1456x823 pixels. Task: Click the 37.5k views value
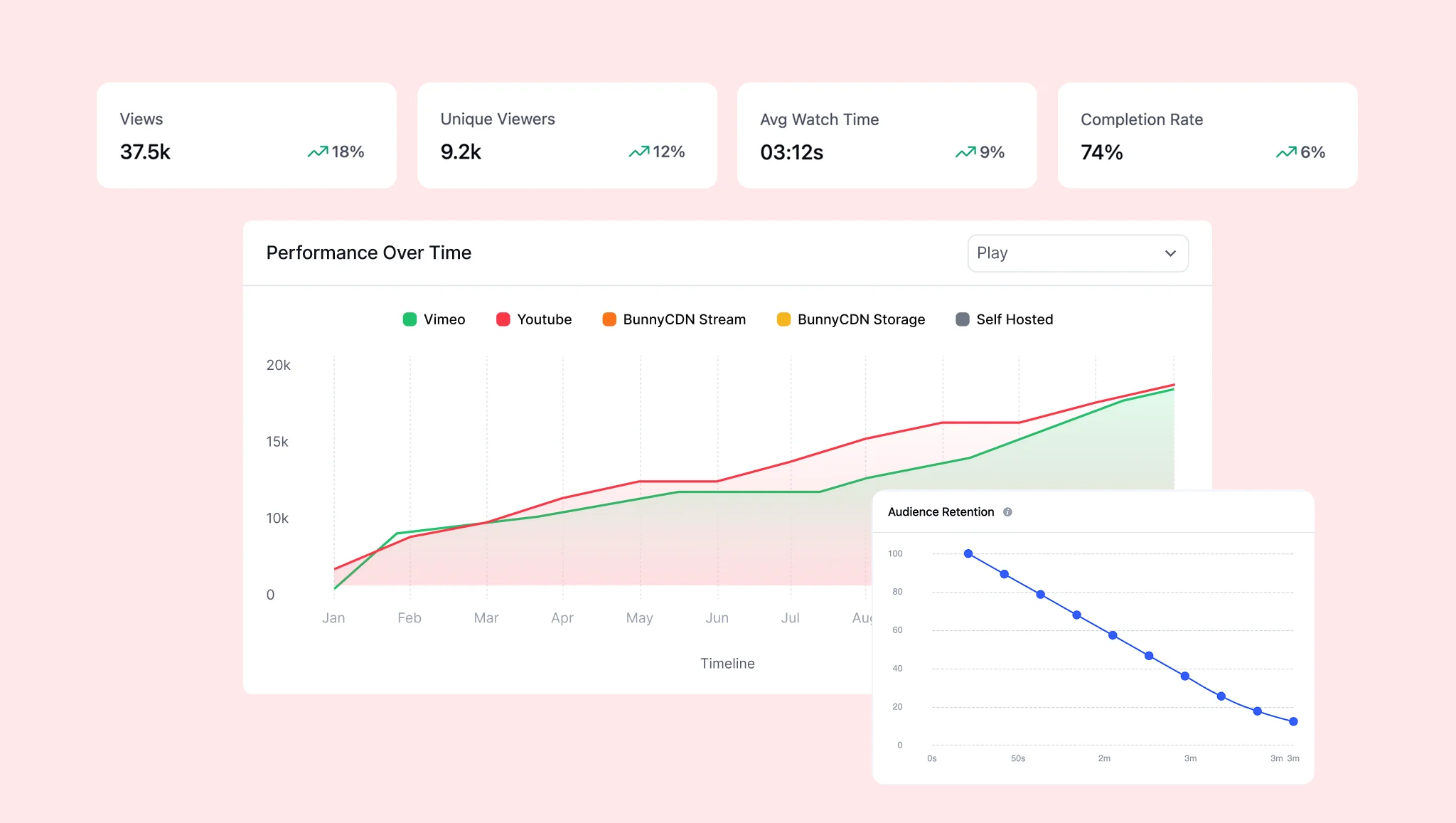pos(145,152)
